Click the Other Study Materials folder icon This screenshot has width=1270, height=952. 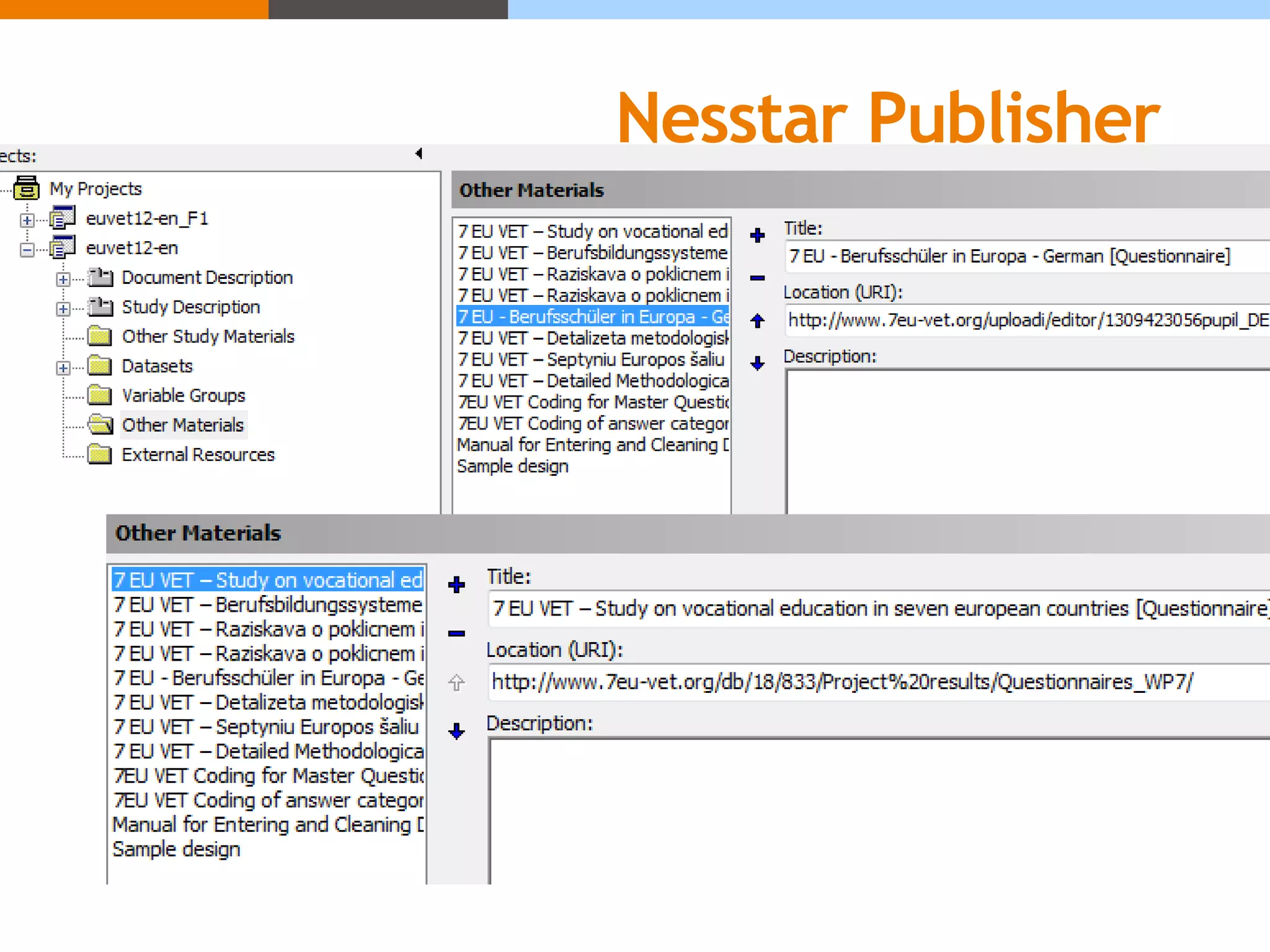click(100, 336)
